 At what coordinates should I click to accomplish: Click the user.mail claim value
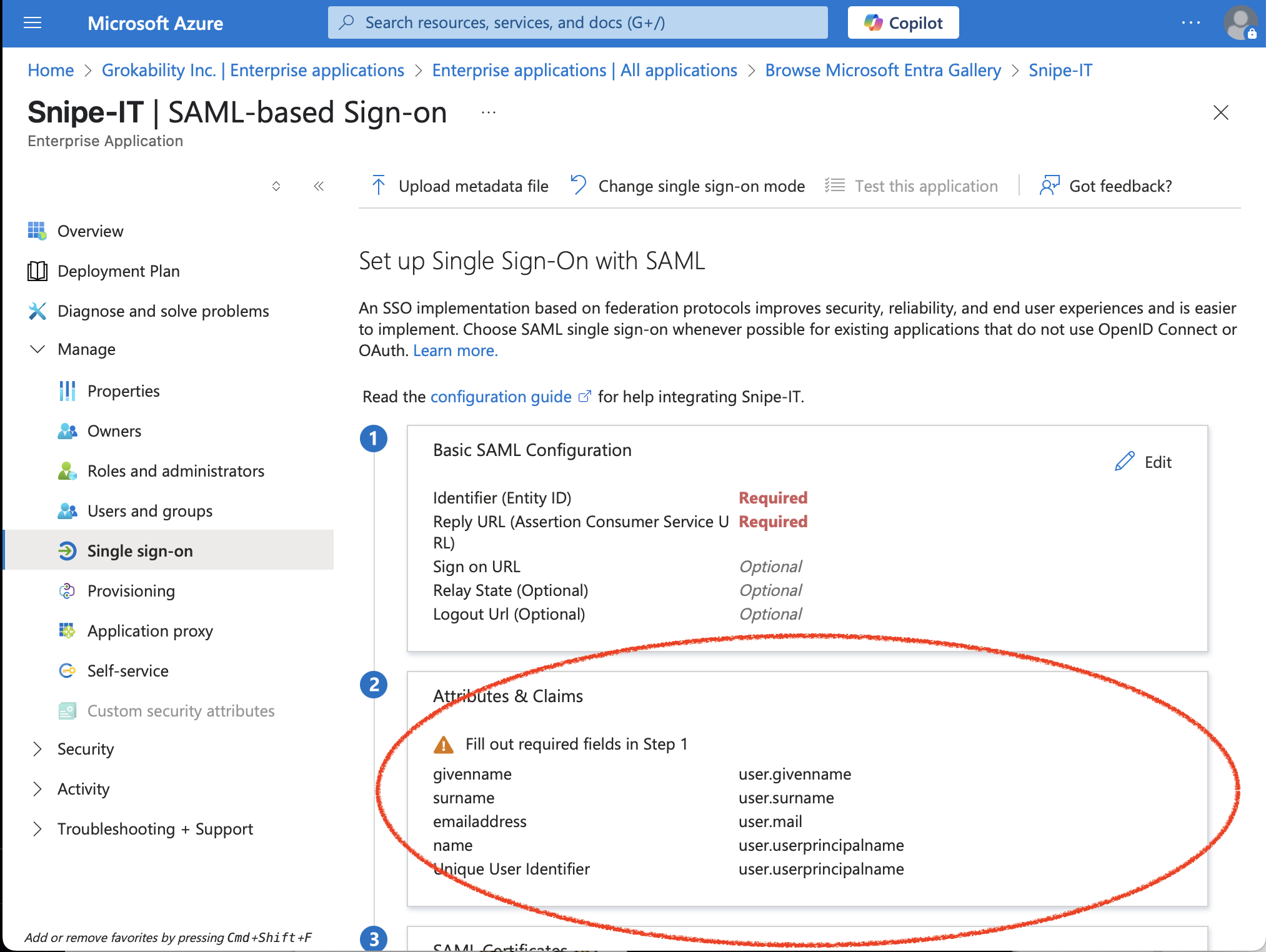(770, 821)
